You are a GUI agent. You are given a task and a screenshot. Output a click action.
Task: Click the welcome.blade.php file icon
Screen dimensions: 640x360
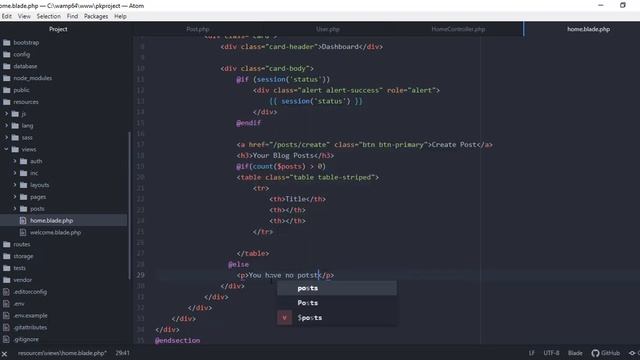pyautogui.click(x=23, y=232)
